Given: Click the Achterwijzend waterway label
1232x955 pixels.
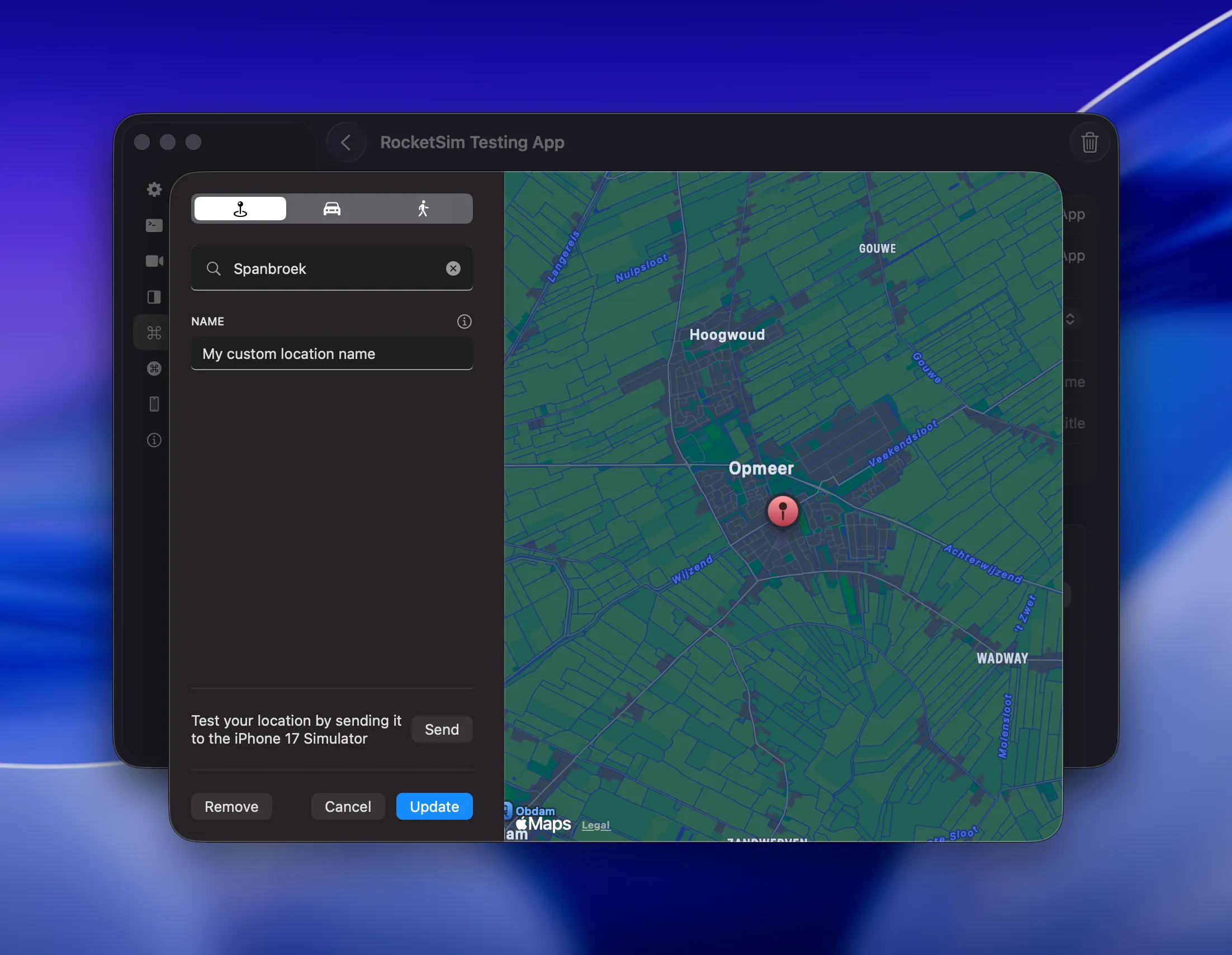Looking at the screenshot, I should (x=983, y=564).
